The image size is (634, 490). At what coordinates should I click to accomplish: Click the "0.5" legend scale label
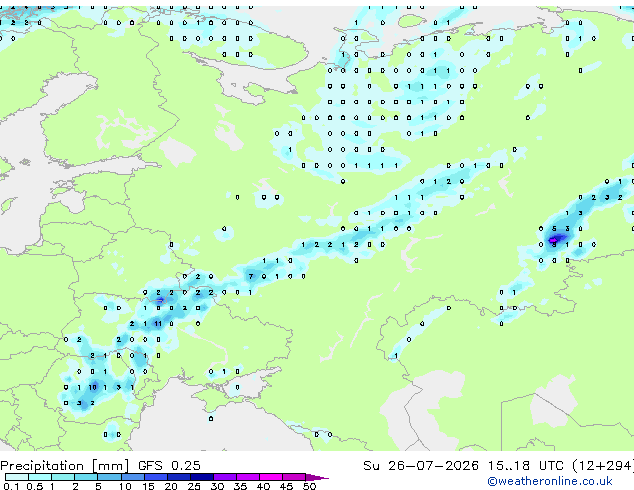[x=35, y=486]
